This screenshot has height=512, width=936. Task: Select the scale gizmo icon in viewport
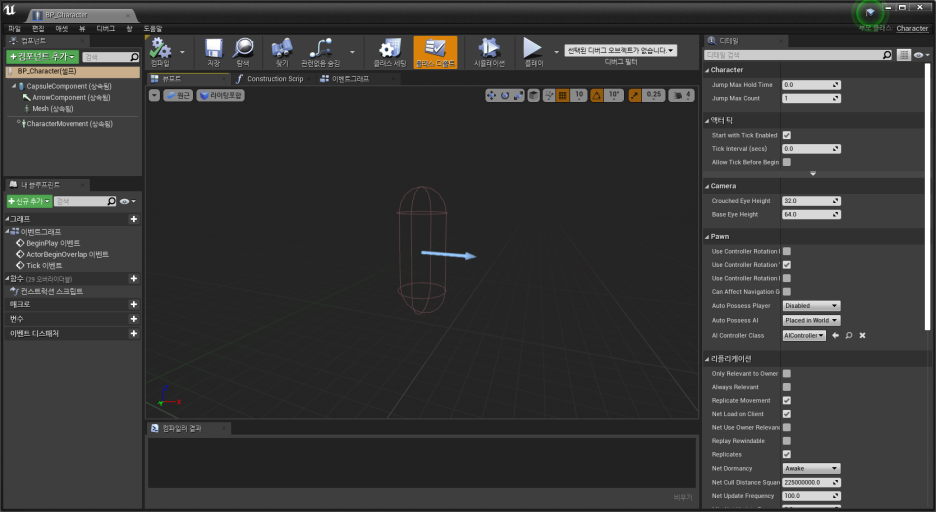518,95
